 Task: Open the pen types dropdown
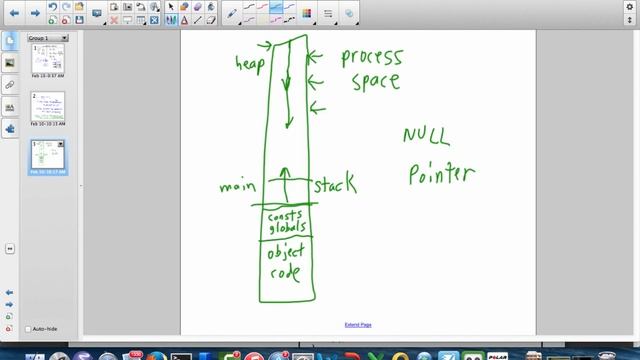click(232, 14)
